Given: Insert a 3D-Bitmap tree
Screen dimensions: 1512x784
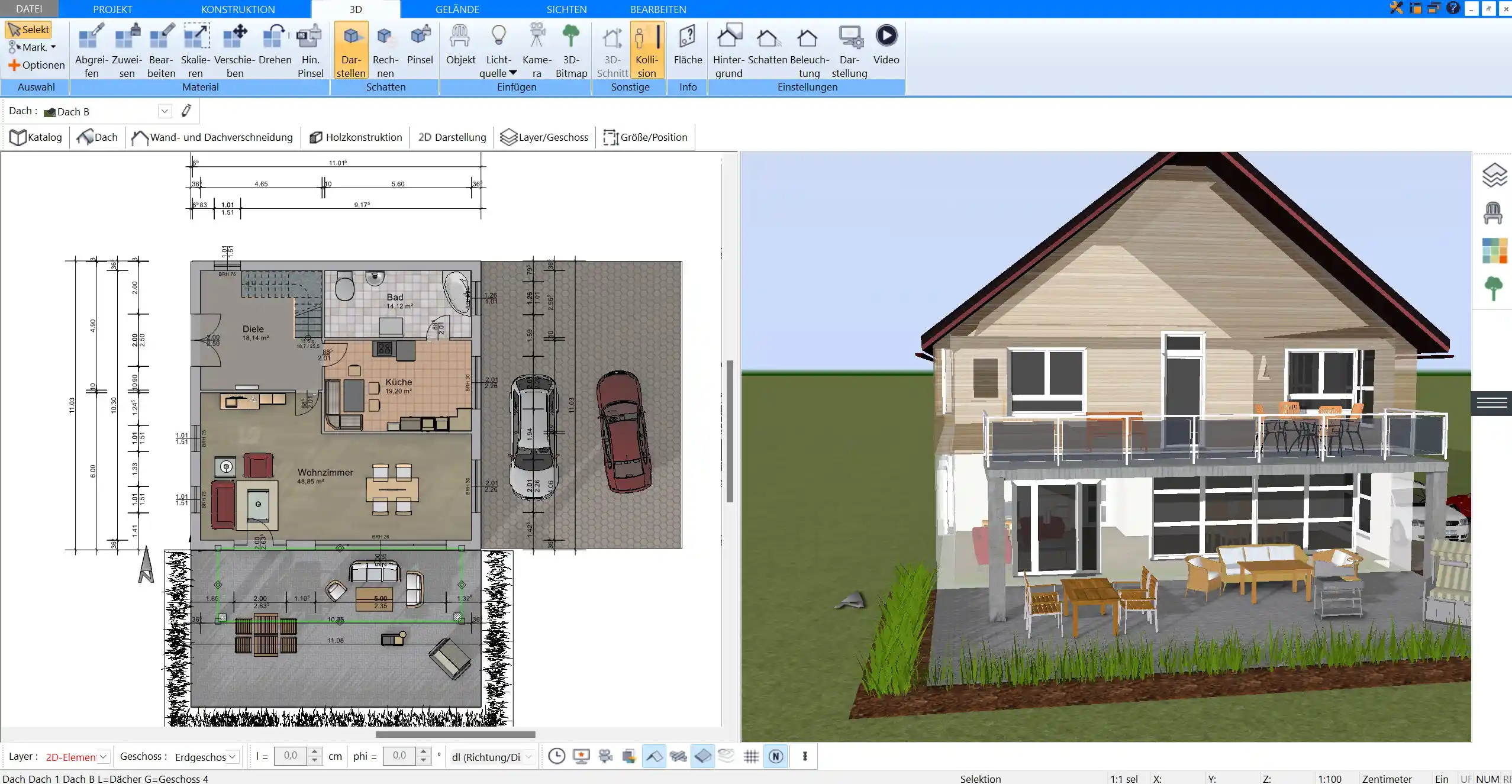Looking at the screenshot, I should 571,50.
